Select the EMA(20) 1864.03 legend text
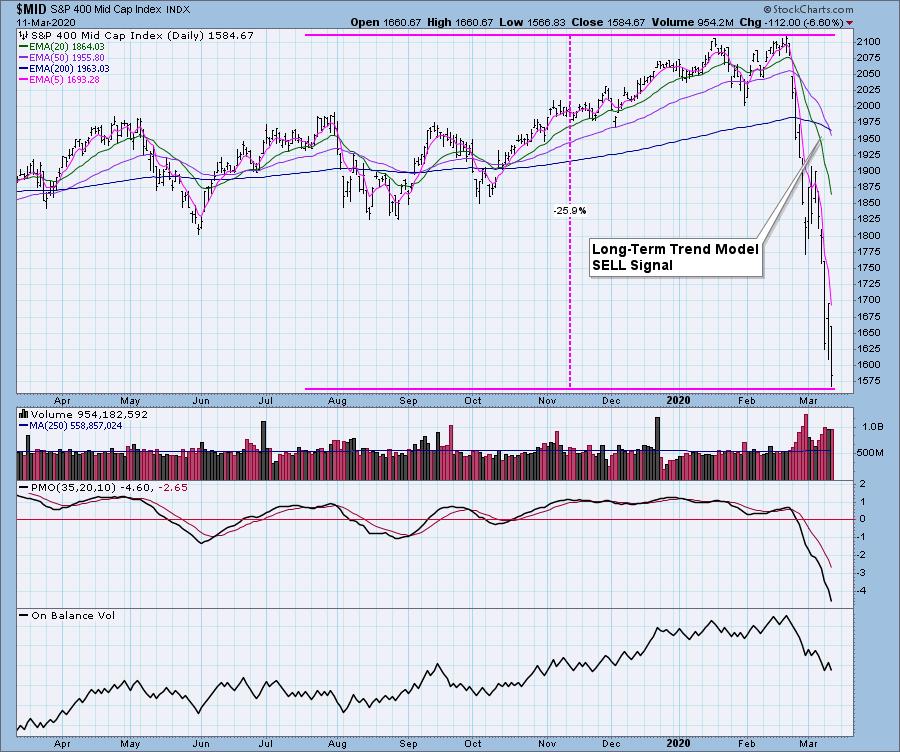This screenshot has height=752, width=900. click(67, 46)
